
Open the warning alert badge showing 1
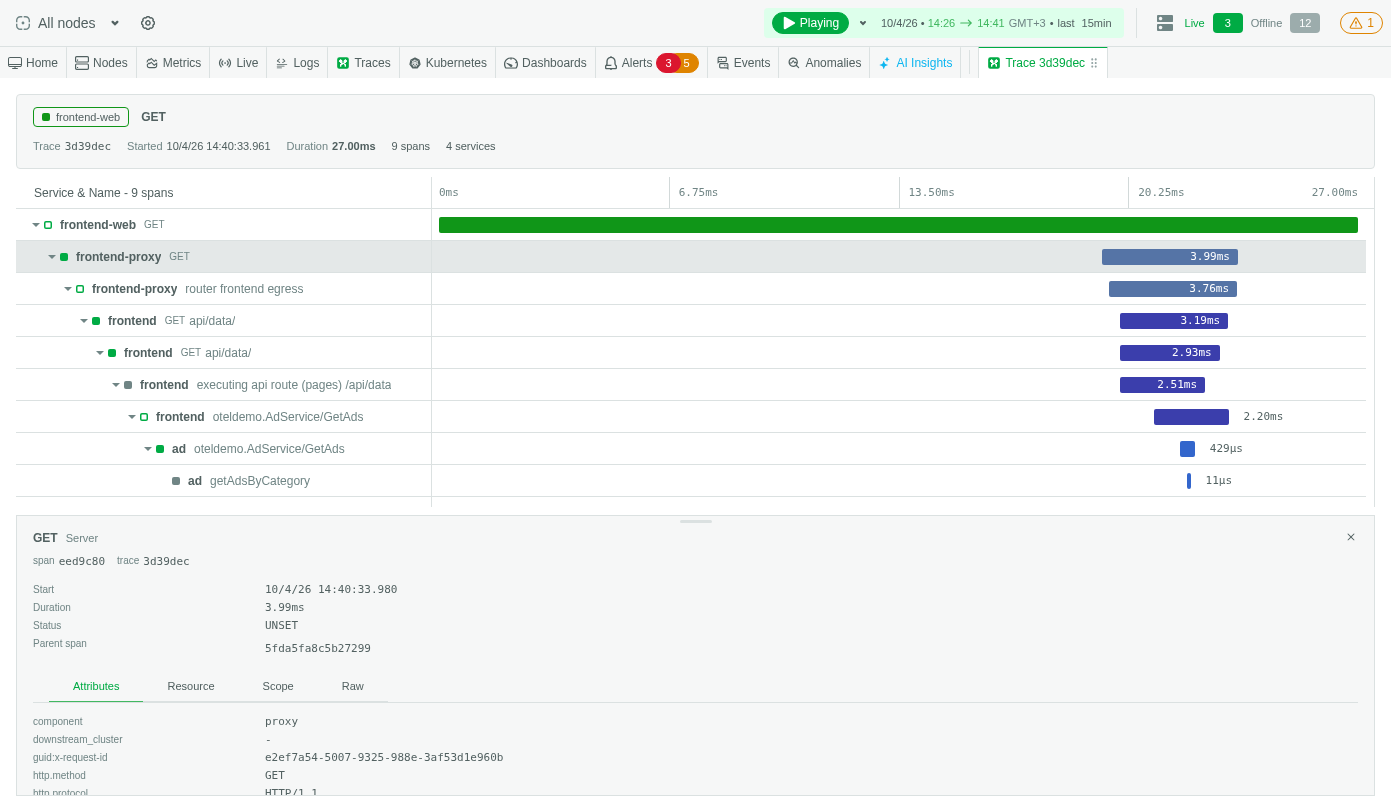(x=1361, y=23)
